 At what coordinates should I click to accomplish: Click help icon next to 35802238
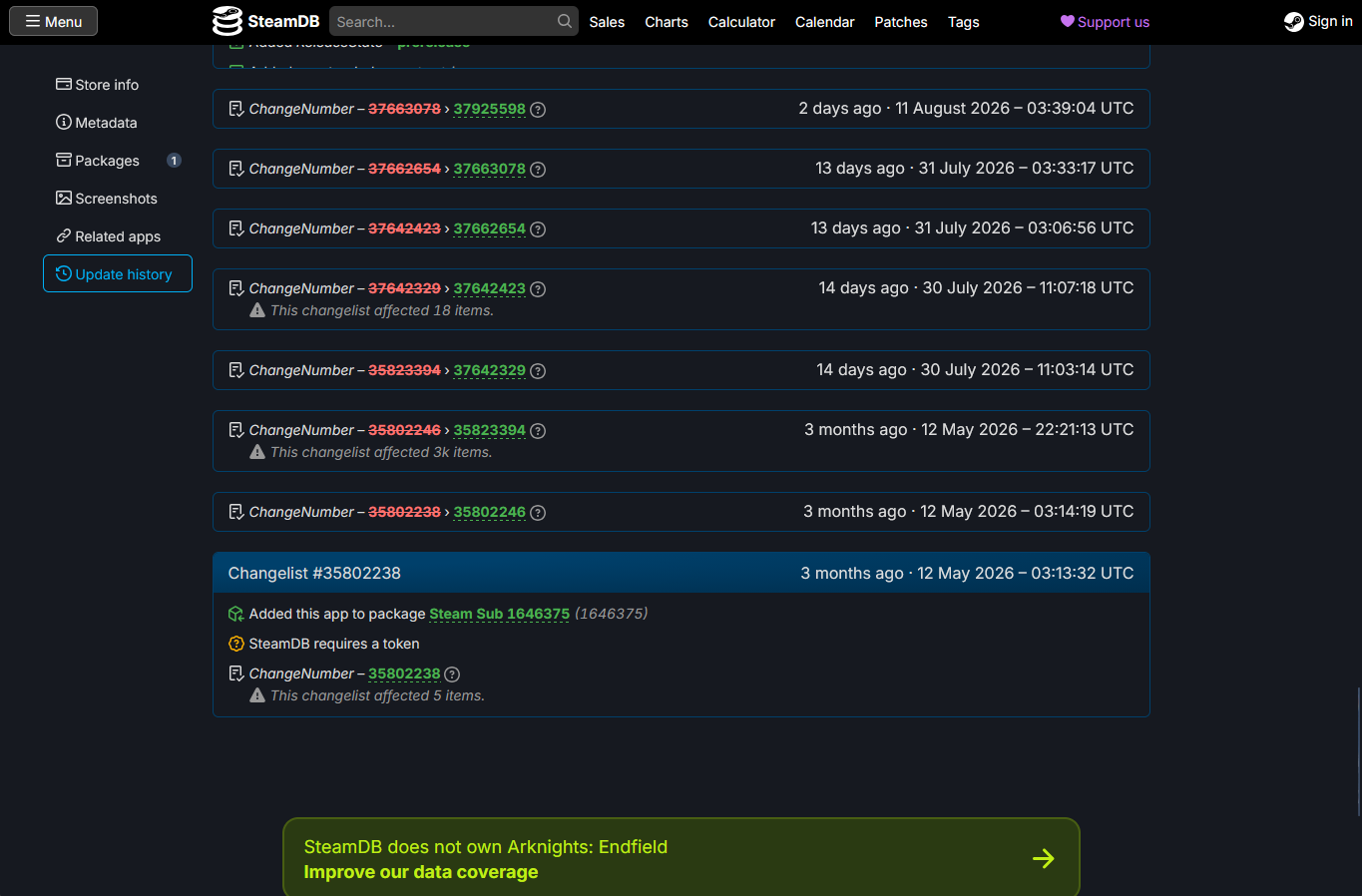click(452, 674)
